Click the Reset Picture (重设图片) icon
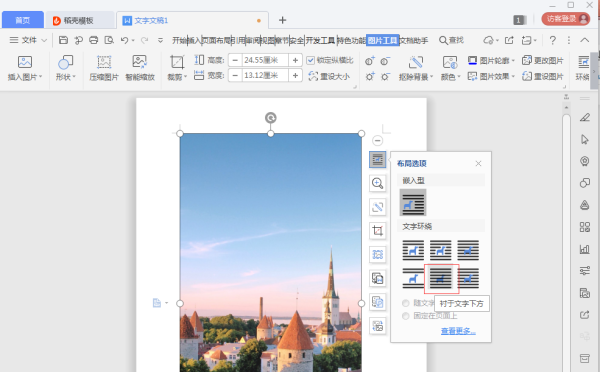600x372 pixels. [x=527, y=76]
